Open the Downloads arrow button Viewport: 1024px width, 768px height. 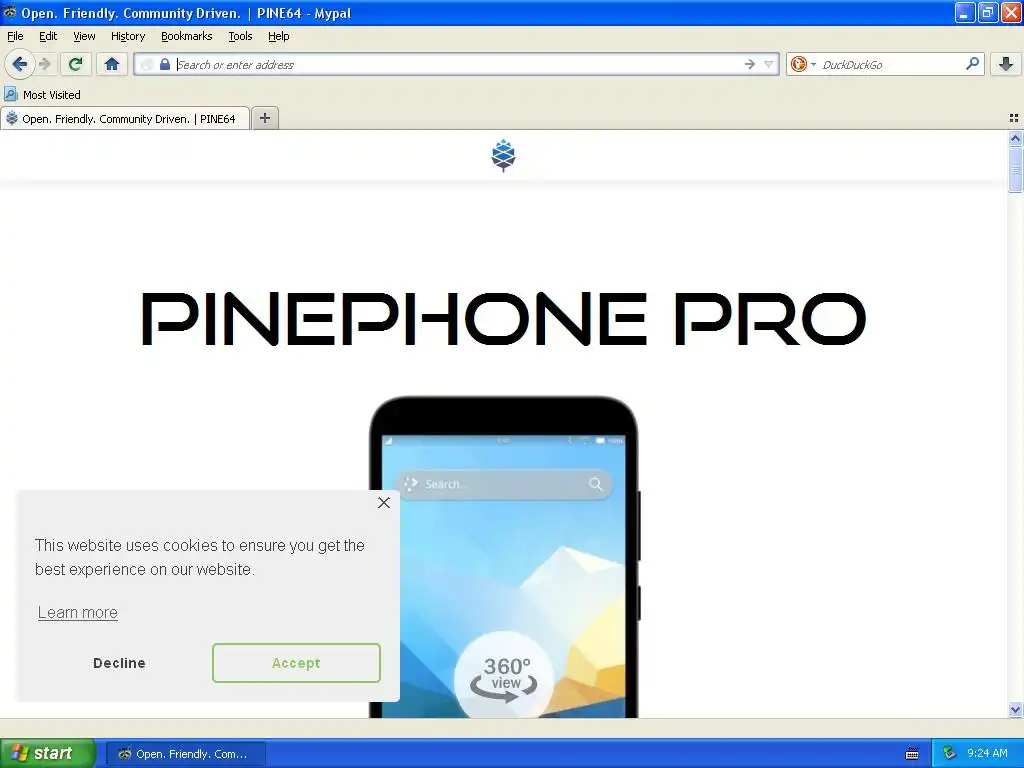[1006, 64]
